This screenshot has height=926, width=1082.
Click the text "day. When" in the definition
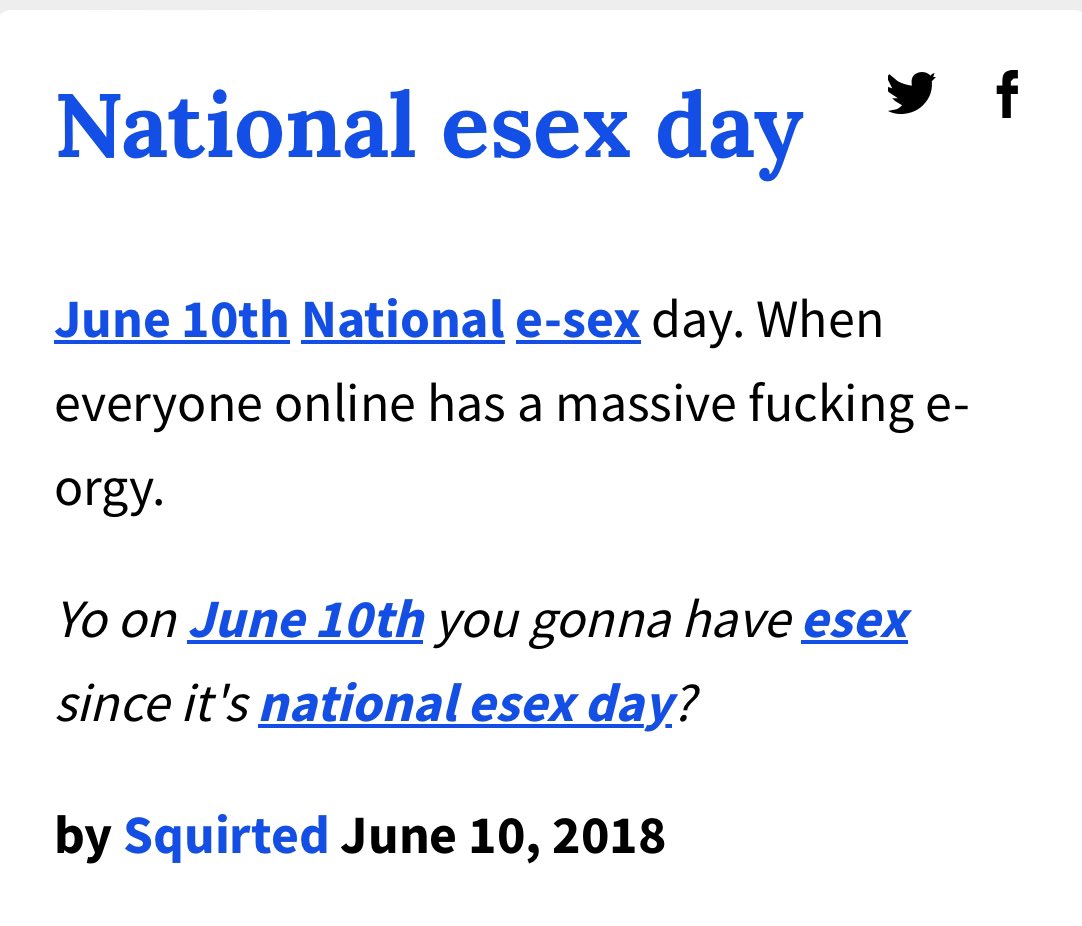click(768, 322)
